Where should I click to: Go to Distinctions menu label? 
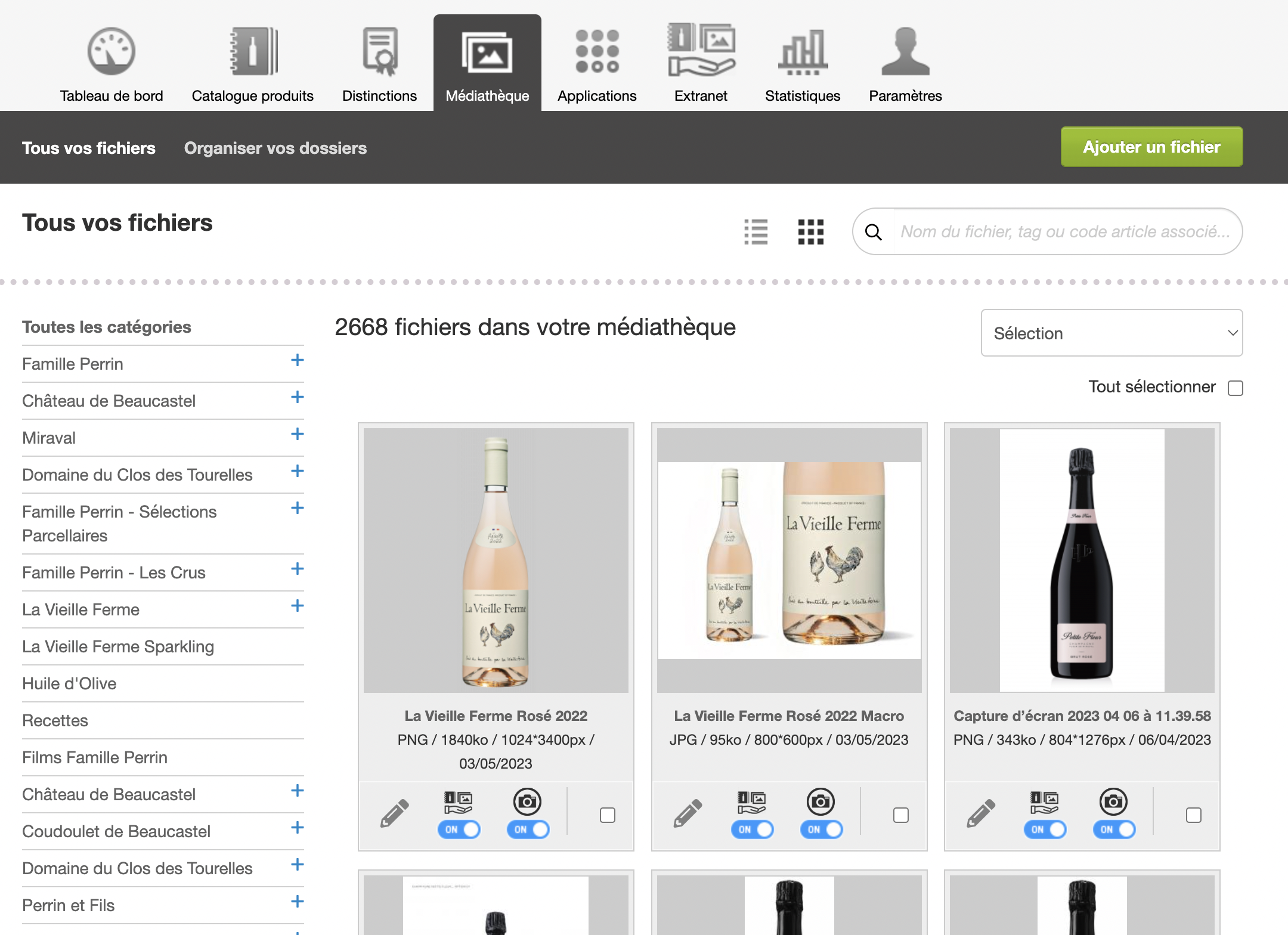380,96
